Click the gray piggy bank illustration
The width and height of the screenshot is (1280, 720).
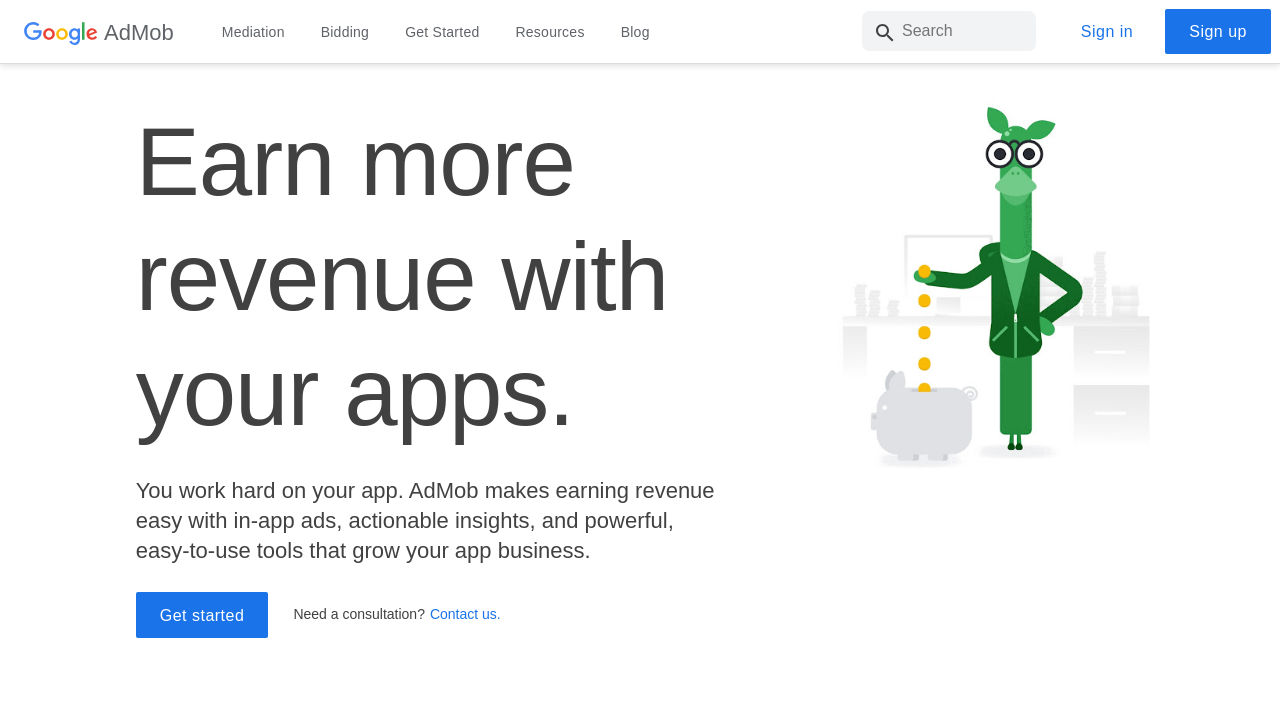(x=922, y=420)
